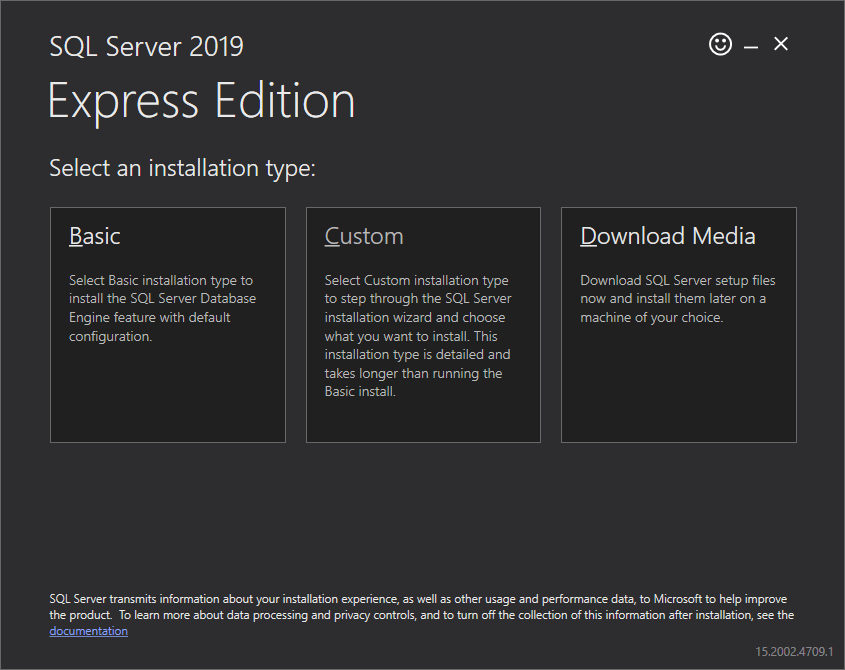This screenshot has width=845, height=670.
Task: Send feedback using the smiley face
Action: click(x=720, y=44)
